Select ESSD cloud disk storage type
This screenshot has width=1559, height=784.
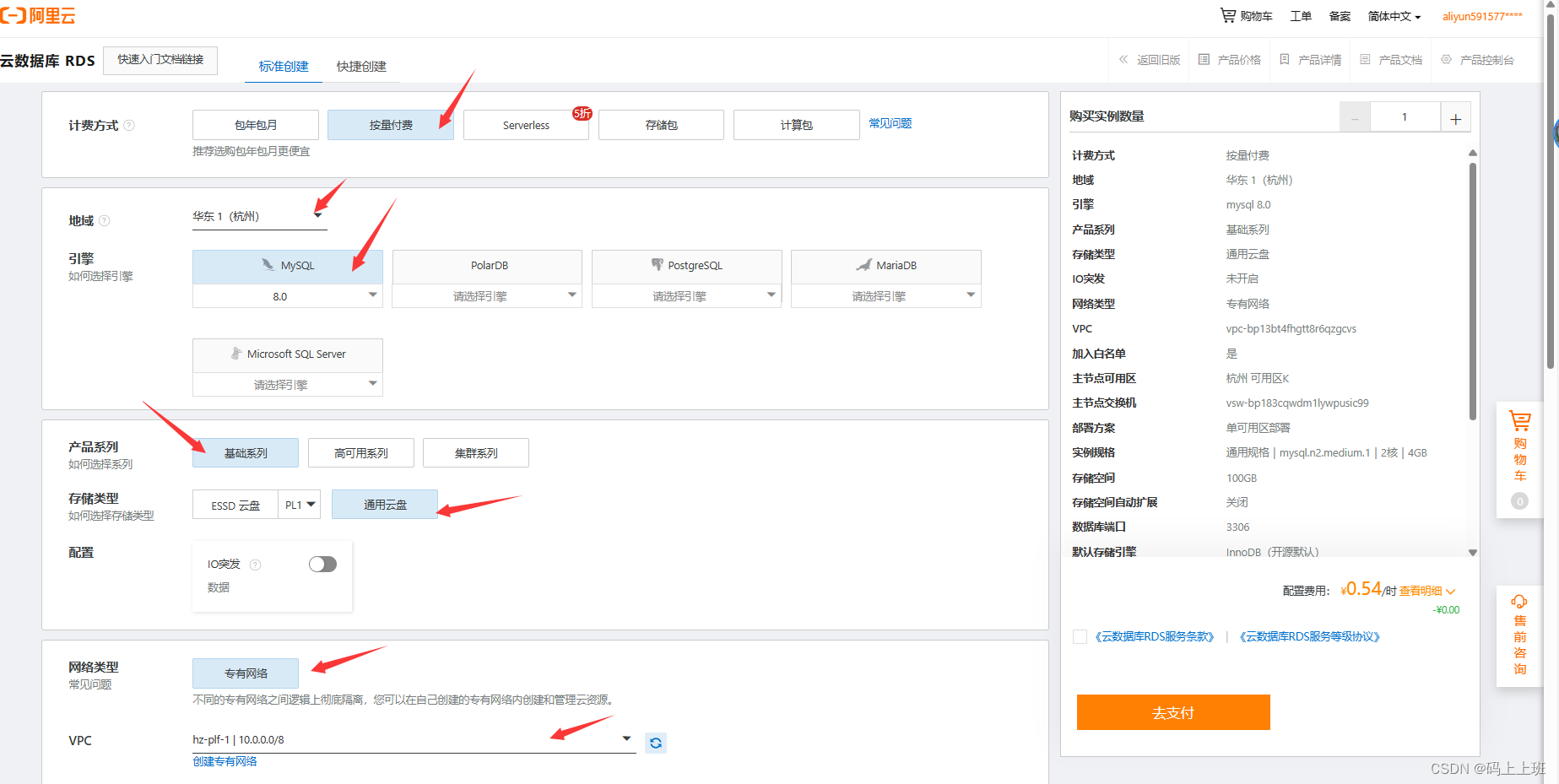click(x=235, y=505)
